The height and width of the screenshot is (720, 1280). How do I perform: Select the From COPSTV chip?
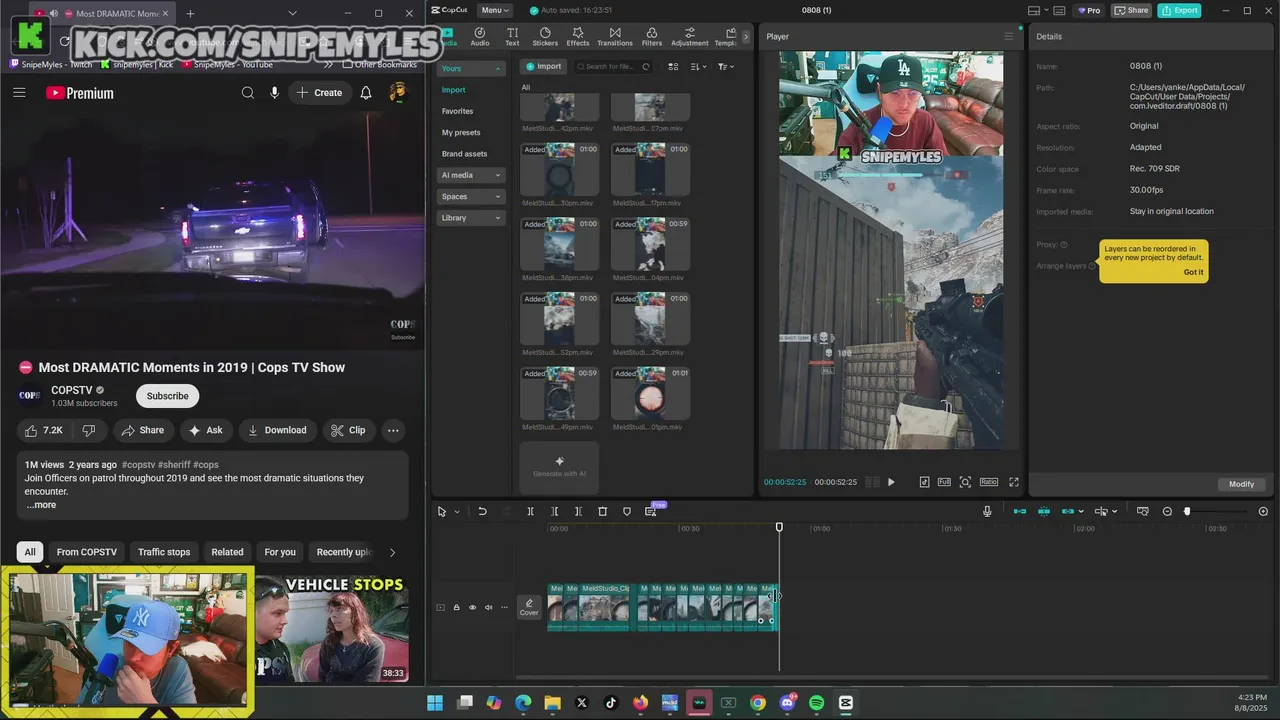pos(87,552)
